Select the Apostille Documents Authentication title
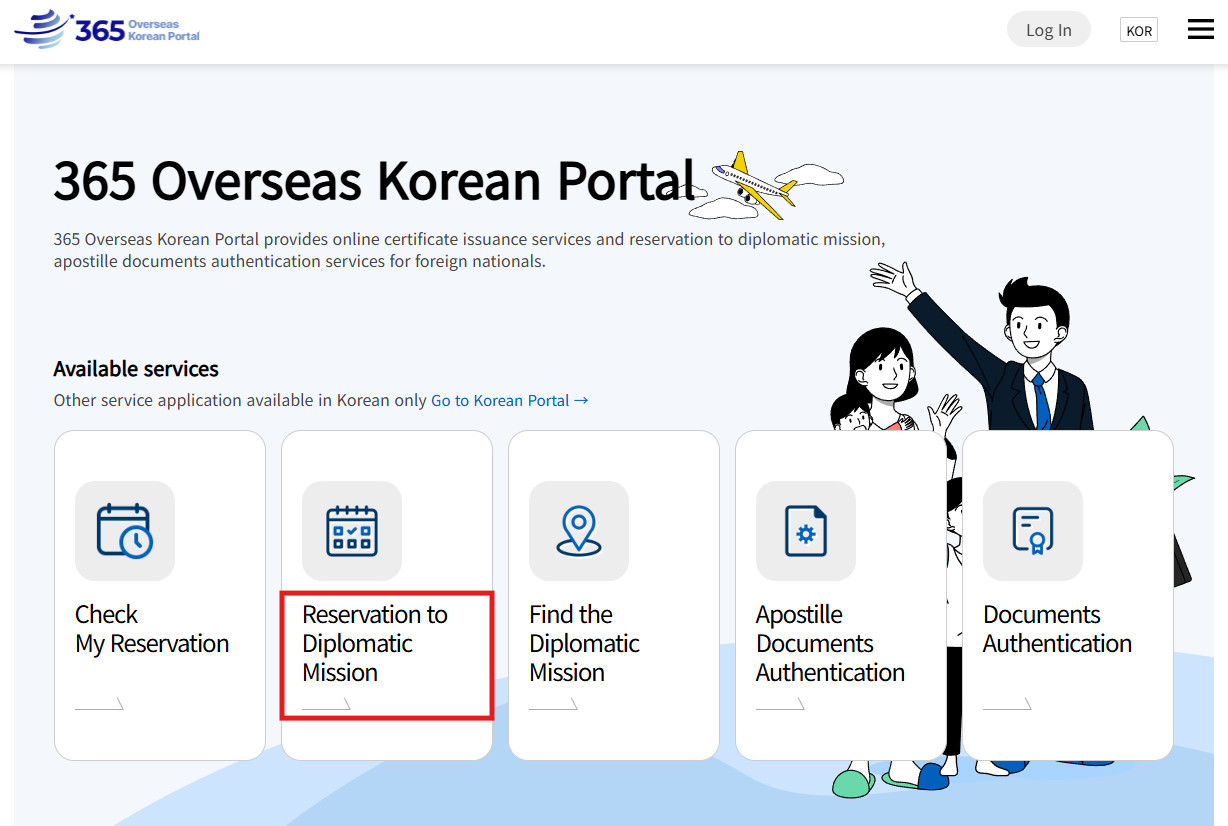This screenshot has height=826, width=1228. (x=830, y=643)
